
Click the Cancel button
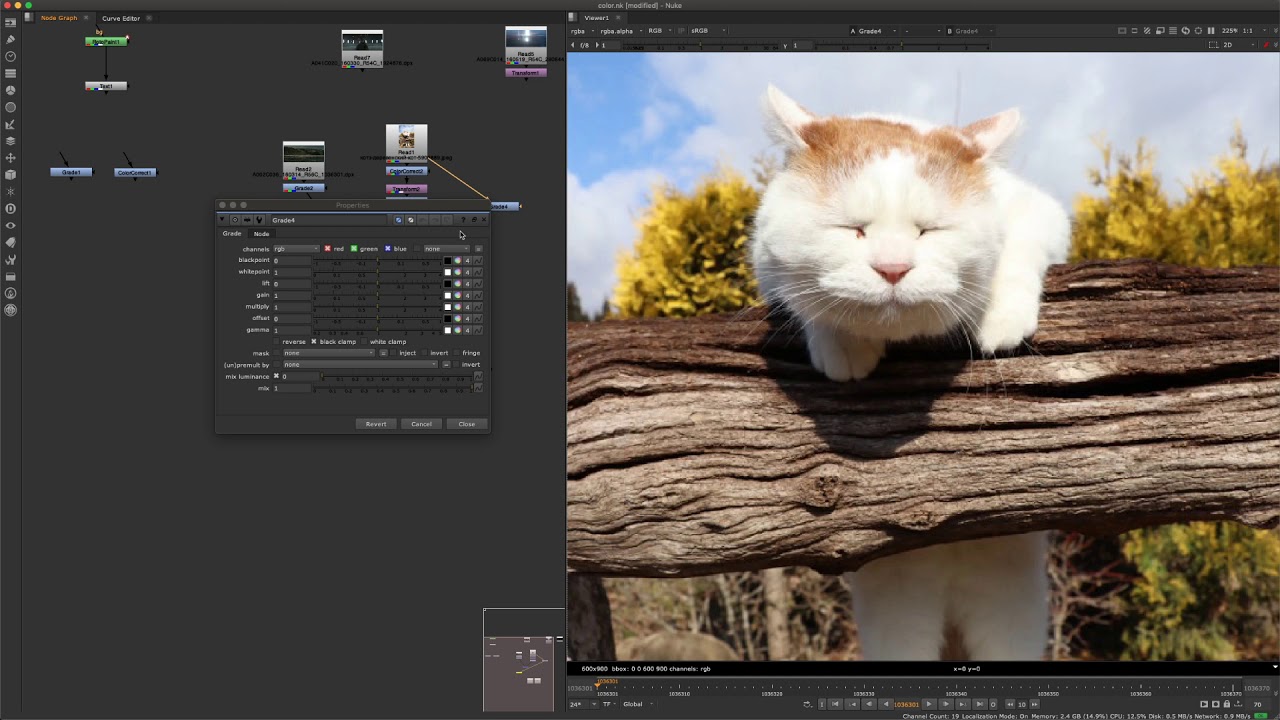(x=421, y=424)
